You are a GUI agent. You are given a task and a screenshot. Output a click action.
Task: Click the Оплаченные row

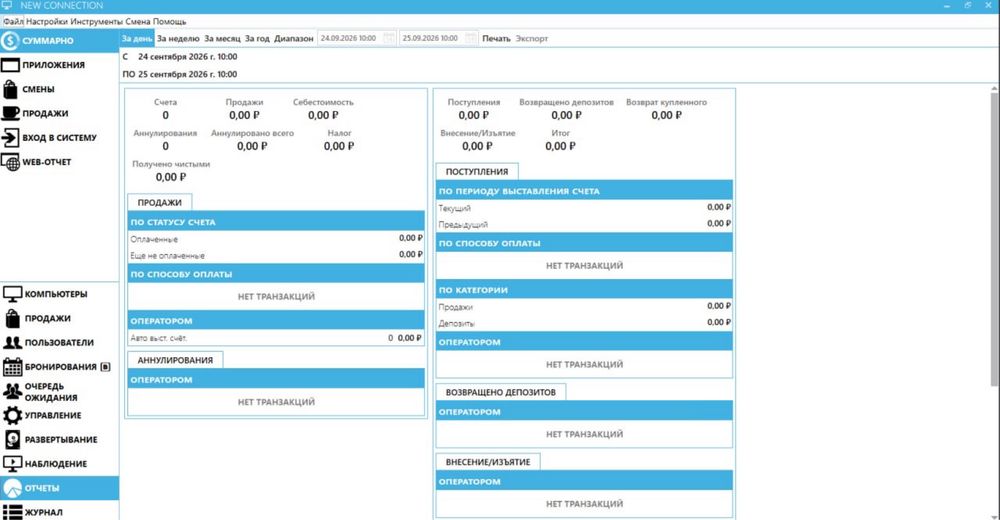pyautogui.click(x=276, y=239)
